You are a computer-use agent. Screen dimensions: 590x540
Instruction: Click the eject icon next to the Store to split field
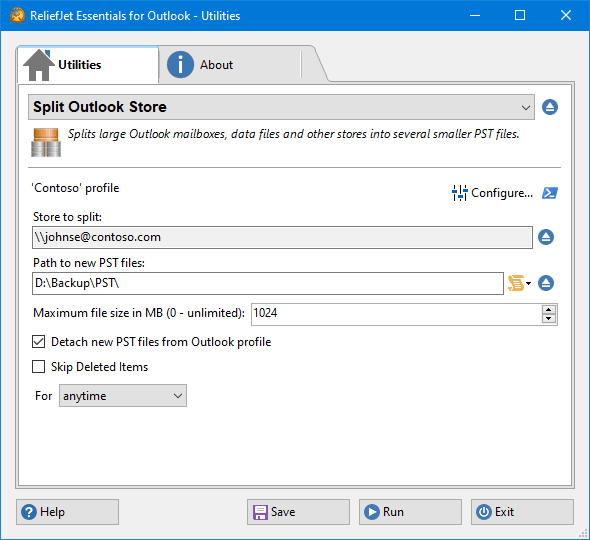click(546, 237)
